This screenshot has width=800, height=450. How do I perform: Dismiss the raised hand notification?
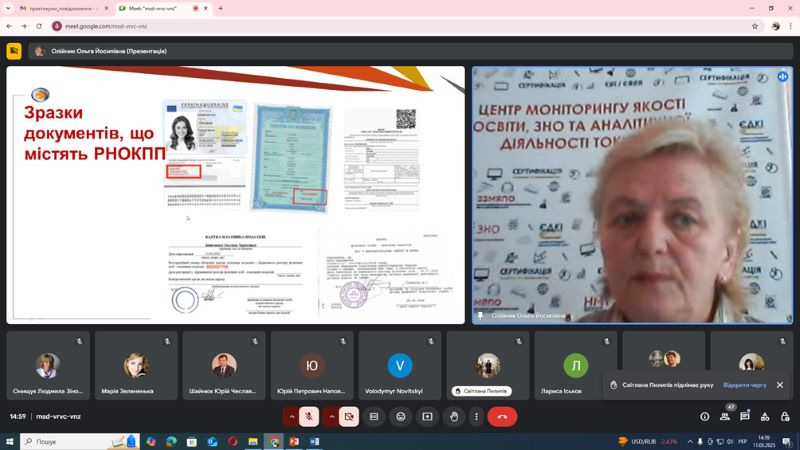point(780,385)
